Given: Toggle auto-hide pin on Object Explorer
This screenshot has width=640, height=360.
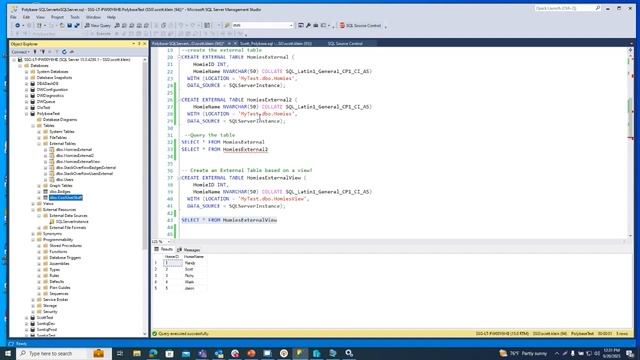Looking at the screenshot, I should point(139,44).
